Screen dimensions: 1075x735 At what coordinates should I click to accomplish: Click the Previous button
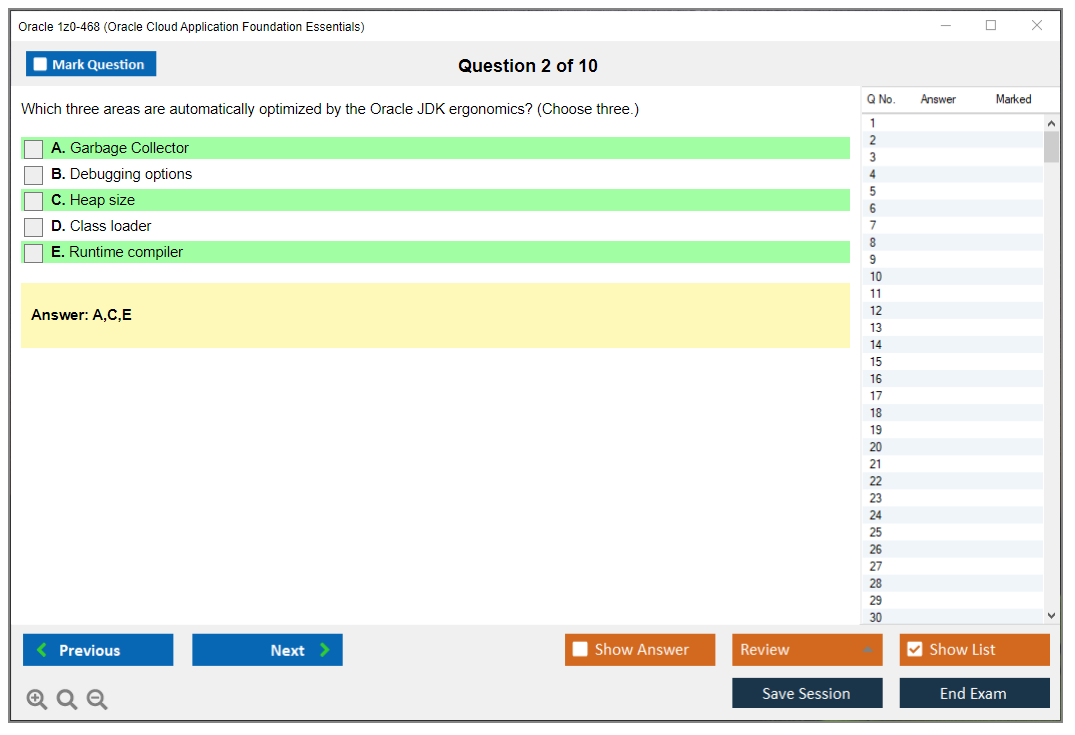tap(97, 650)
